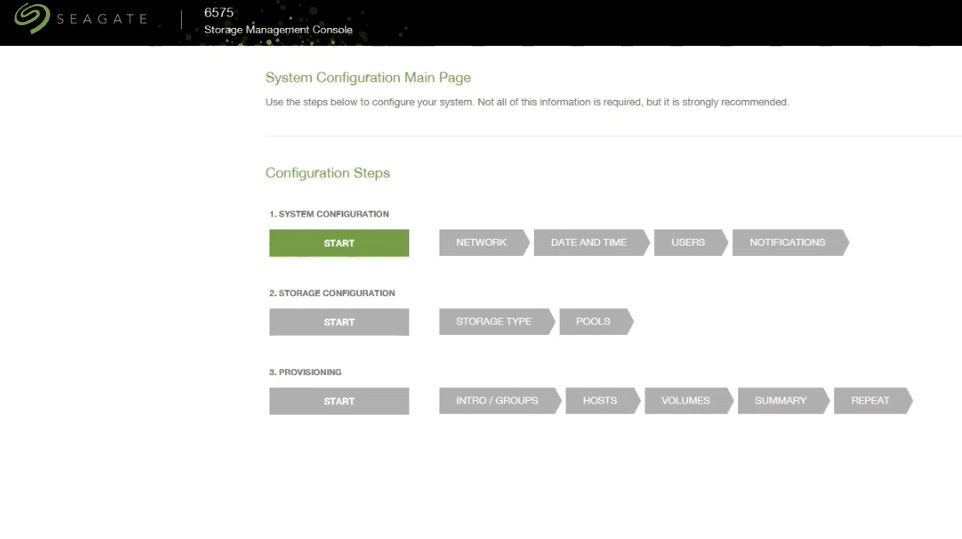Start the System Configuration step
Image resolution: width=962 pixels, height=539 pixels.
339,243
